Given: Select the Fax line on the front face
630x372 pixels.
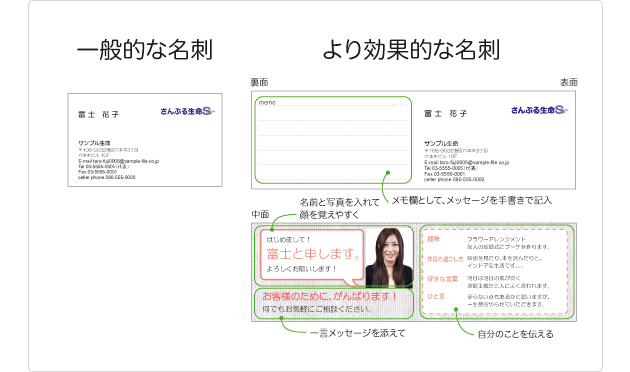Looking at the screenshot, I should 444,174.
